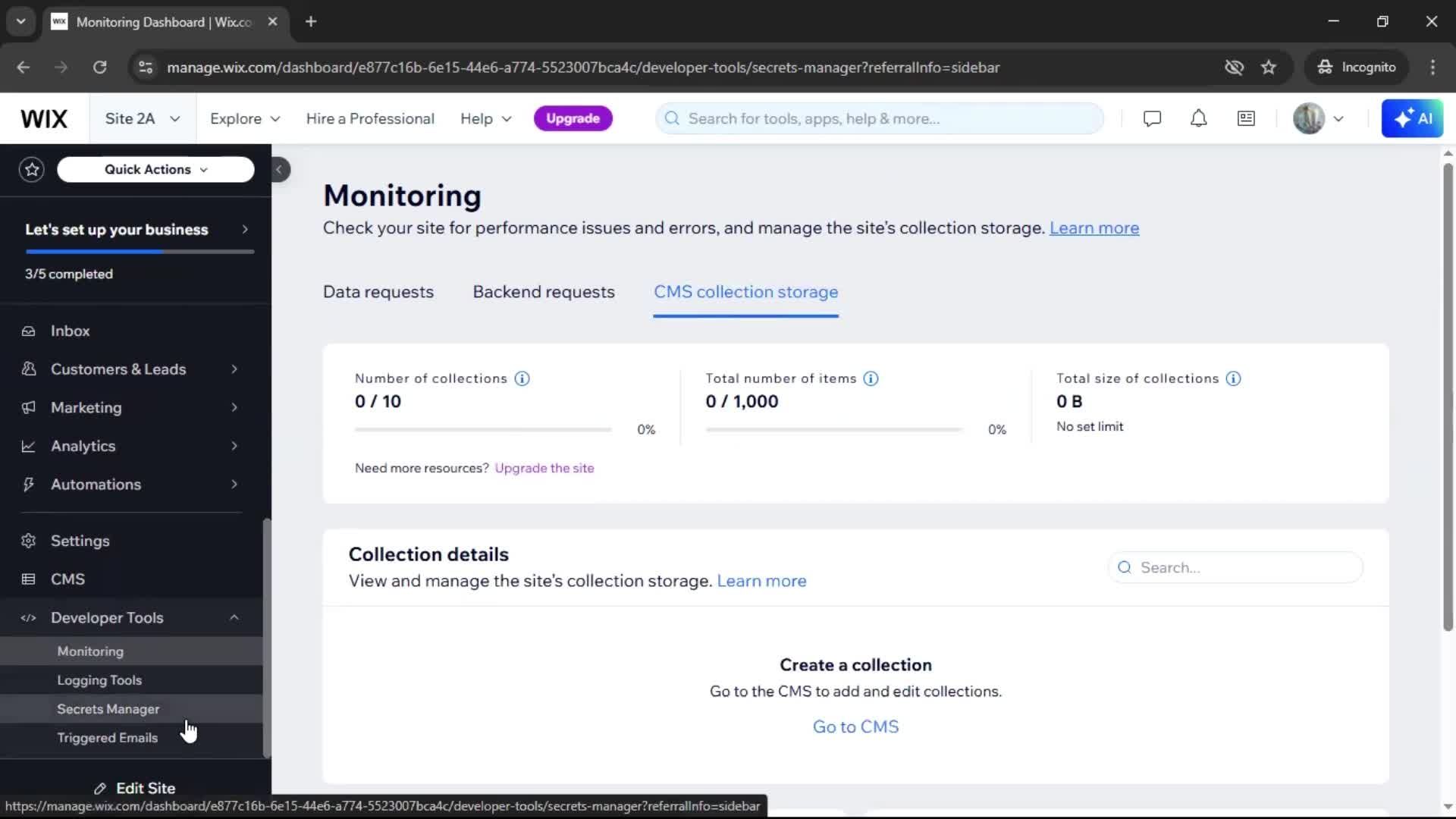This screenshot has height=819, width=1456.
Task: Open the Explore menu
Action: click(x=245, y=119)
